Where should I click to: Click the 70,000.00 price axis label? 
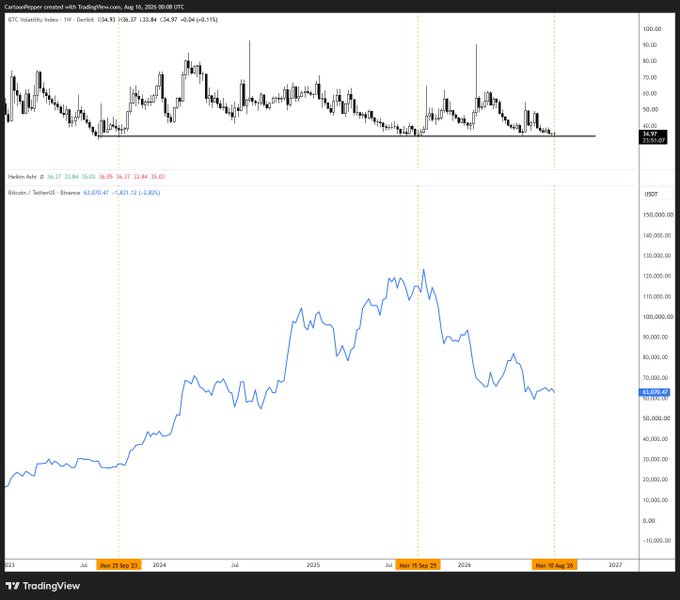pos(655,378)
